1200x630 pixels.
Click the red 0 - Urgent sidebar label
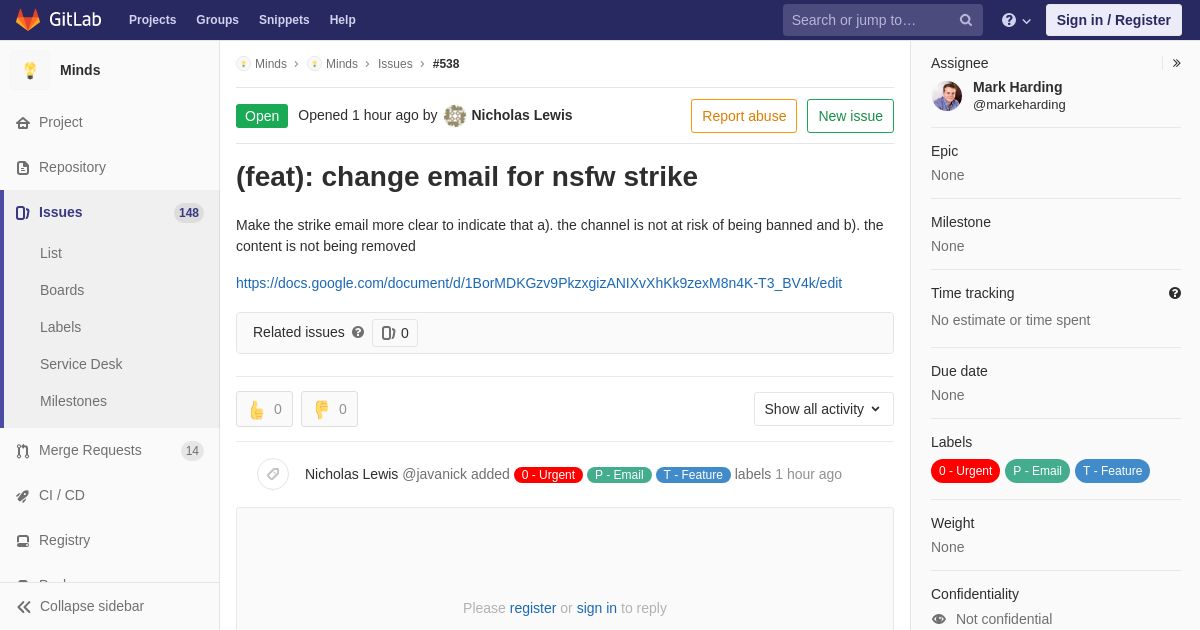tap(965, 471)
